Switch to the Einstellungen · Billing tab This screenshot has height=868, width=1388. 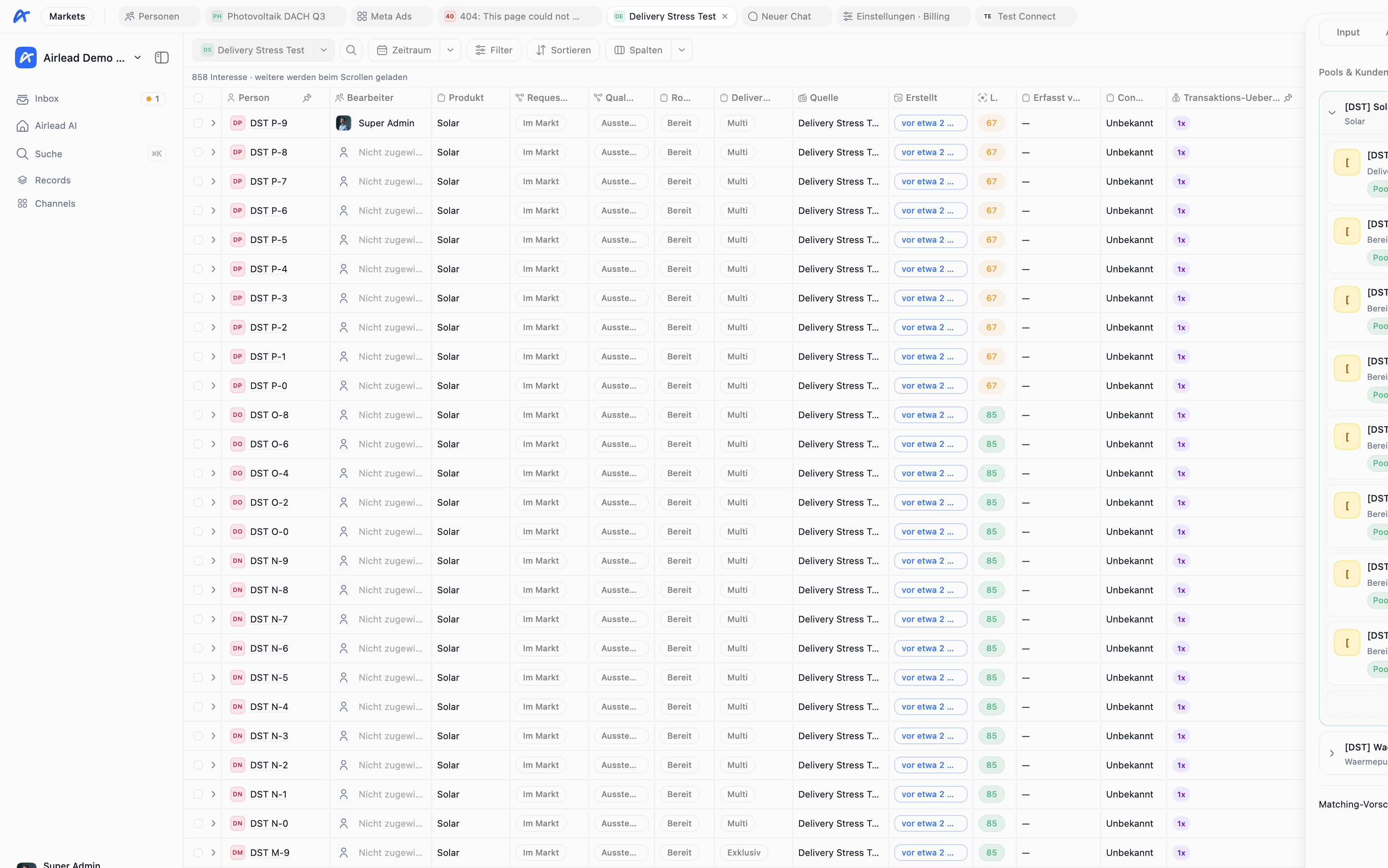coord(903,16)
